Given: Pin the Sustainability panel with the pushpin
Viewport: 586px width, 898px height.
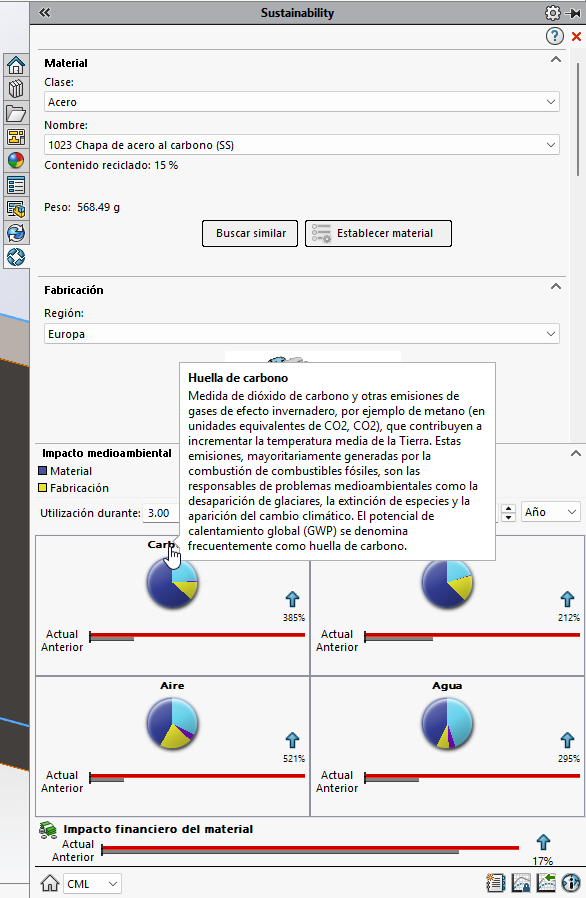Looking at the screenshot, I should pyautogui.click(x=573, y=13).
